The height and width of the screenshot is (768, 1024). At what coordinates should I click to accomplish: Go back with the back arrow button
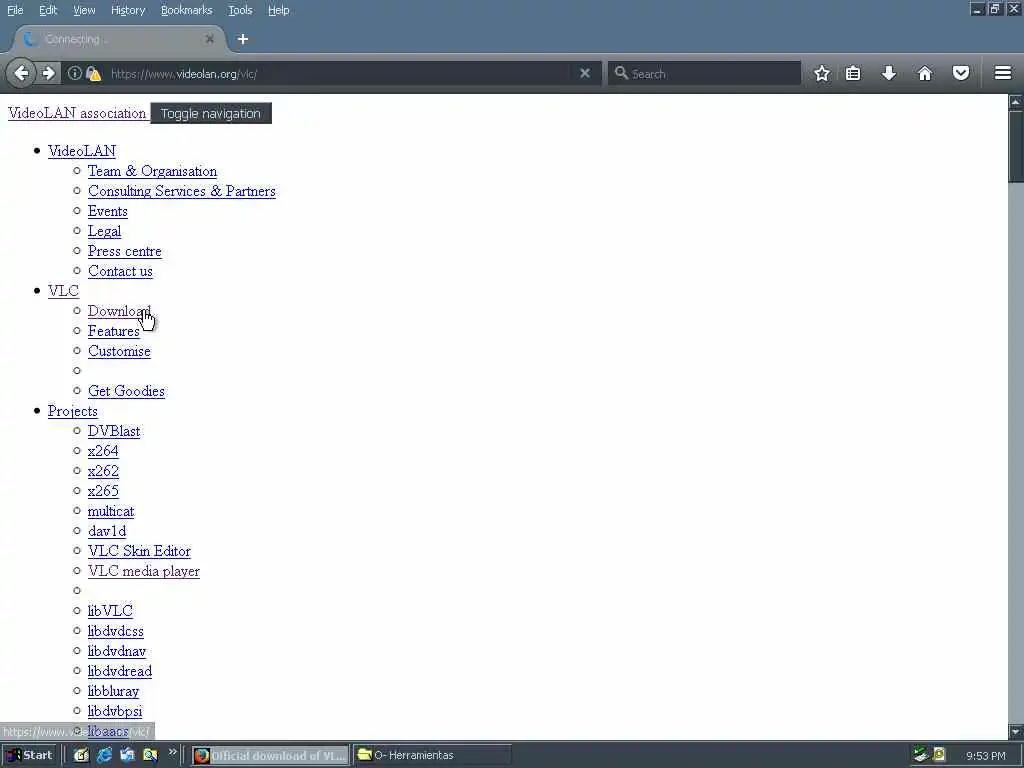coord(21,73)
